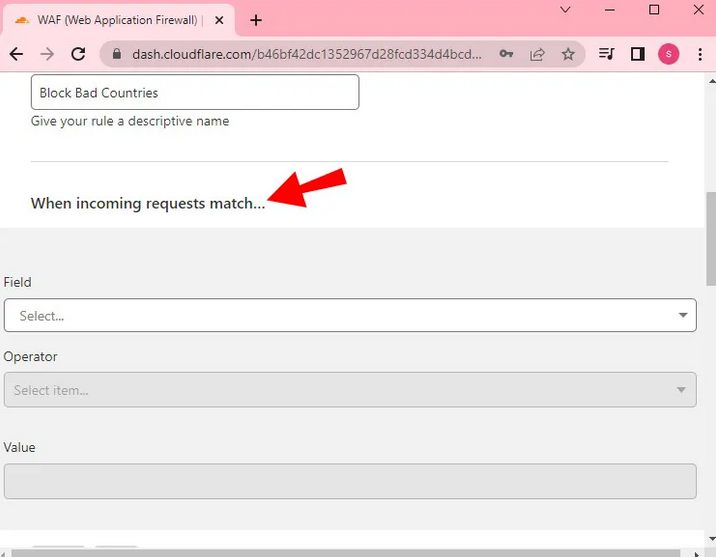This screenshot has width=716, height=557.
Task: Open the pink profile avatar
Action: (668, 54)
